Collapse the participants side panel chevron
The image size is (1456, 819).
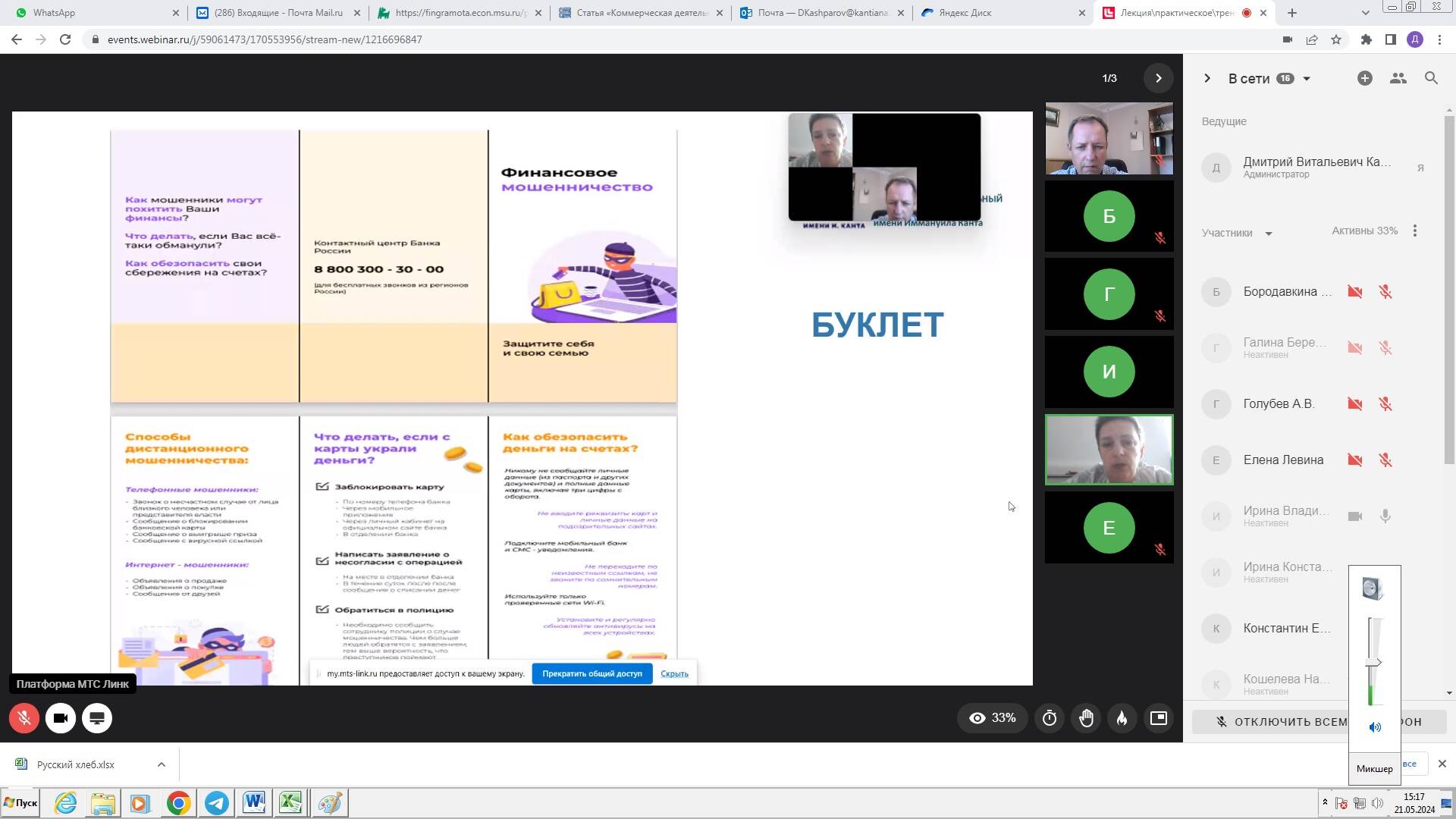coord(1207,78)
